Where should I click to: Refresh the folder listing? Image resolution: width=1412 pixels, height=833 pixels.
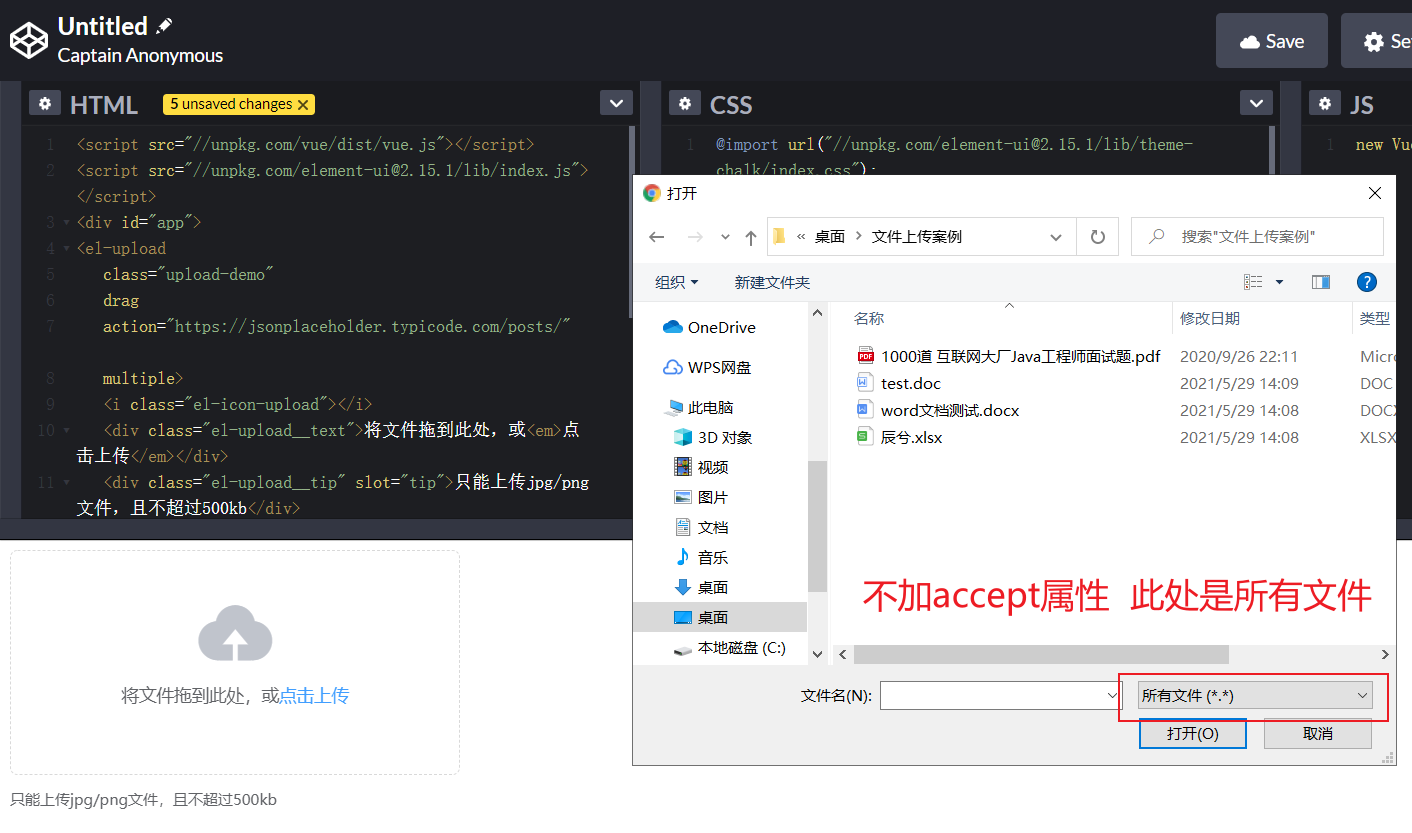point(1097,237)
